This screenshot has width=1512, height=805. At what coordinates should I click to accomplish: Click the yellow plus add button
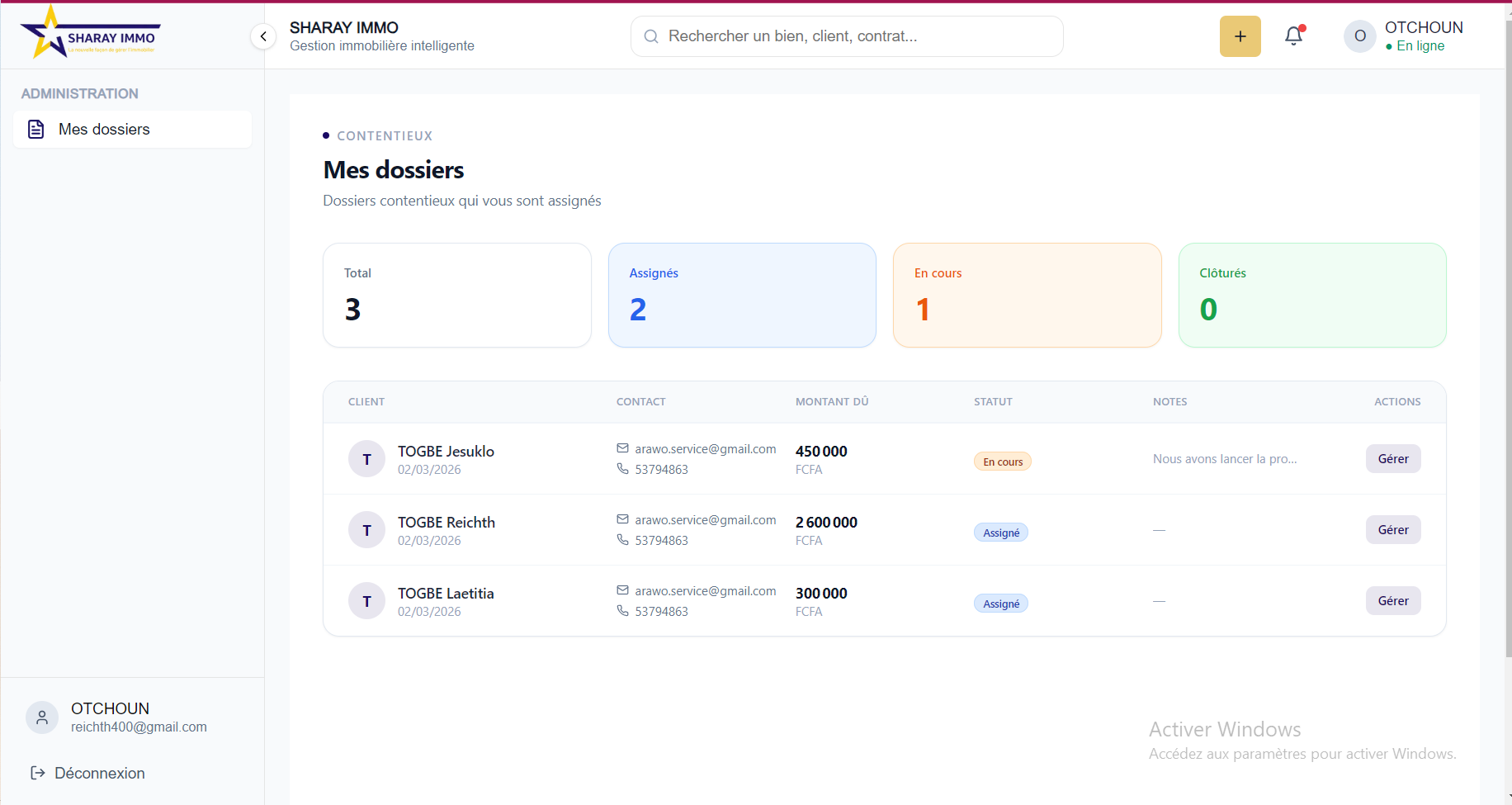pyautogui.click(x=1240, y=36)
